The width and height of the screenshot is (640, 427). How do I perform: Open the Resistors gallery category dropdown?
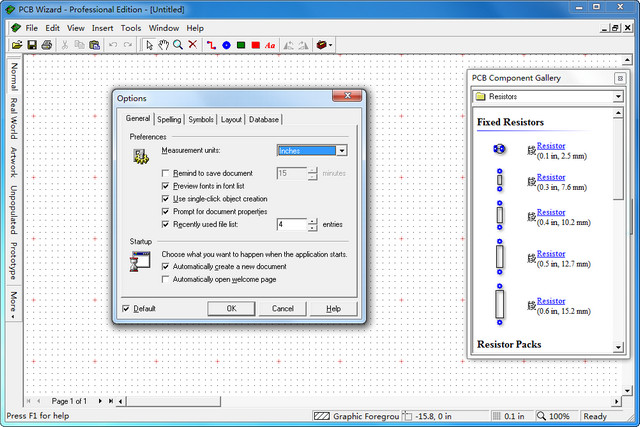point(618,97)
